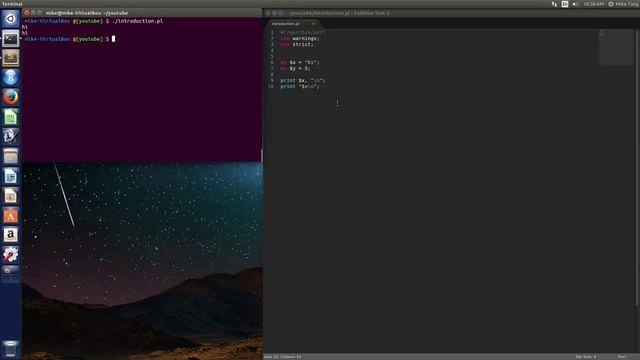Click the Terminal window title bar
Image resolution: width=640 pixels, height=360 pixels.
142,13
